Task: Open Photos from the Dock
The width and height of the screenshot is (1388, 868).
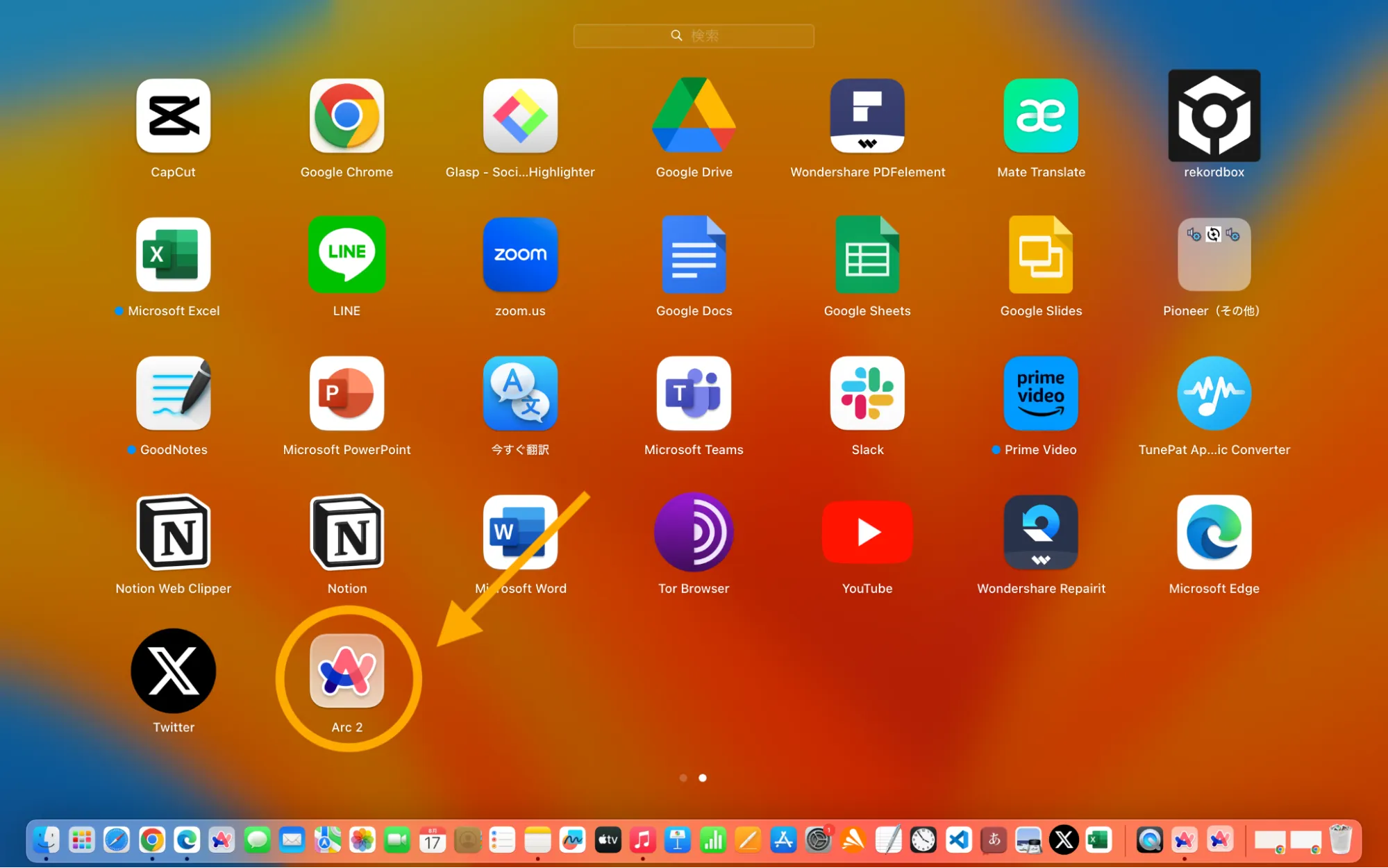Action: [362, 840]
